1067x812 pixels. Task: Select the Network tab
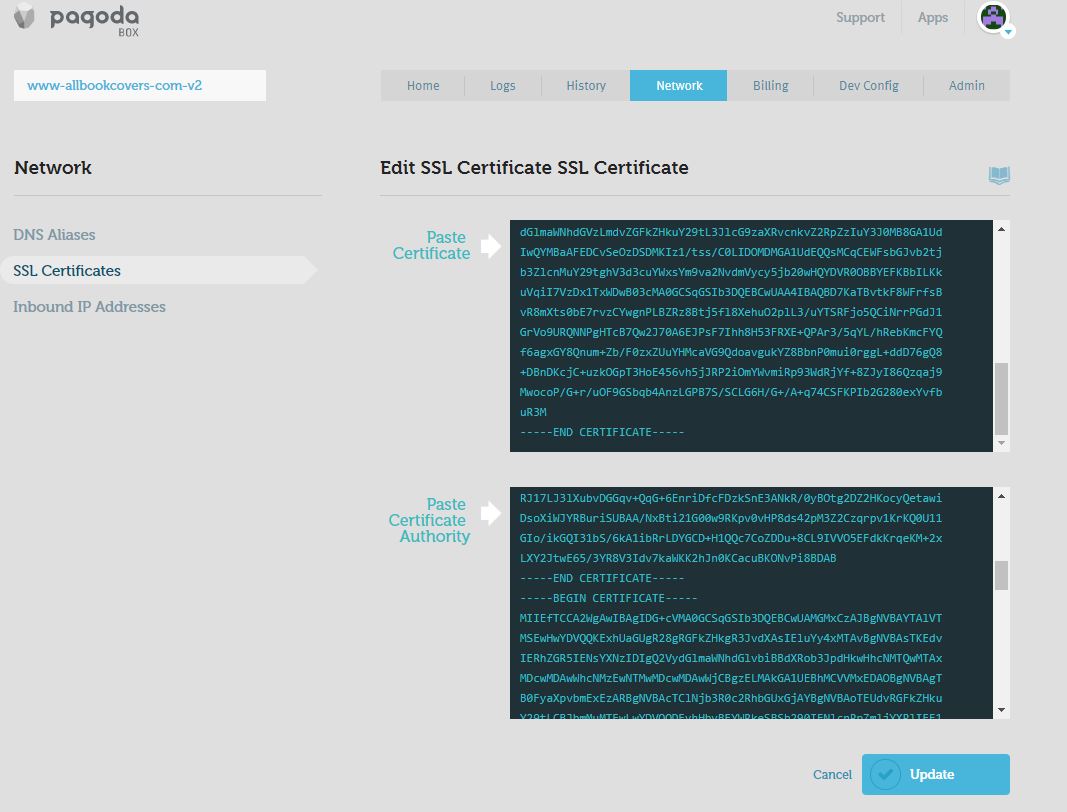point(678,86)
